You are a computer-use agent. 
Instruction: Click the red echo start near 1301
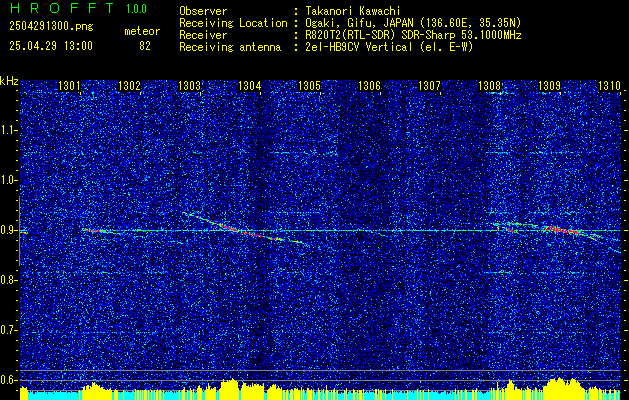(x=91, y=230)
